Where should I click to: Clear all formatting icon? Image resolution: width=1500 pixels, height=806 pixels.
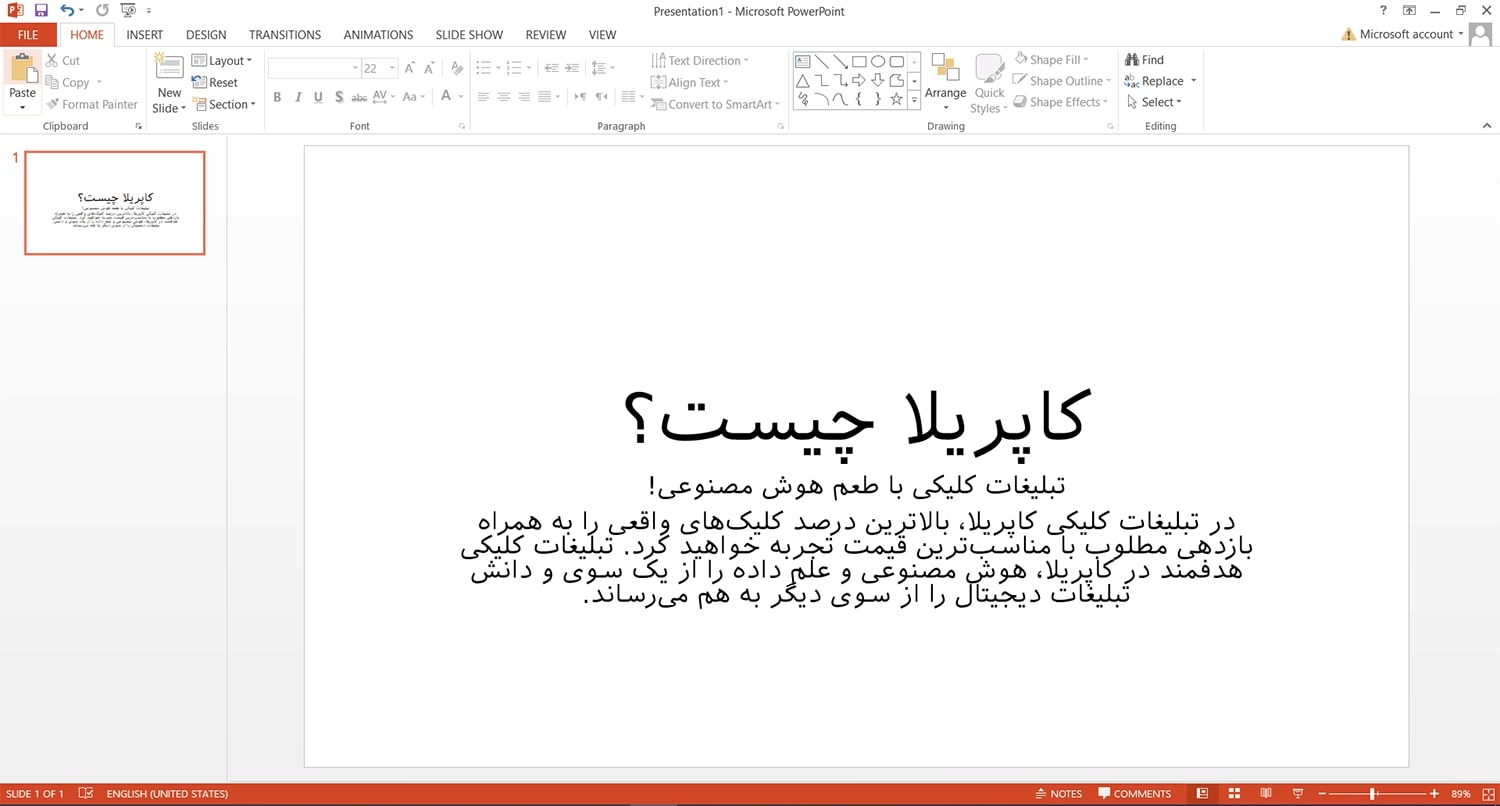[457, 68]
